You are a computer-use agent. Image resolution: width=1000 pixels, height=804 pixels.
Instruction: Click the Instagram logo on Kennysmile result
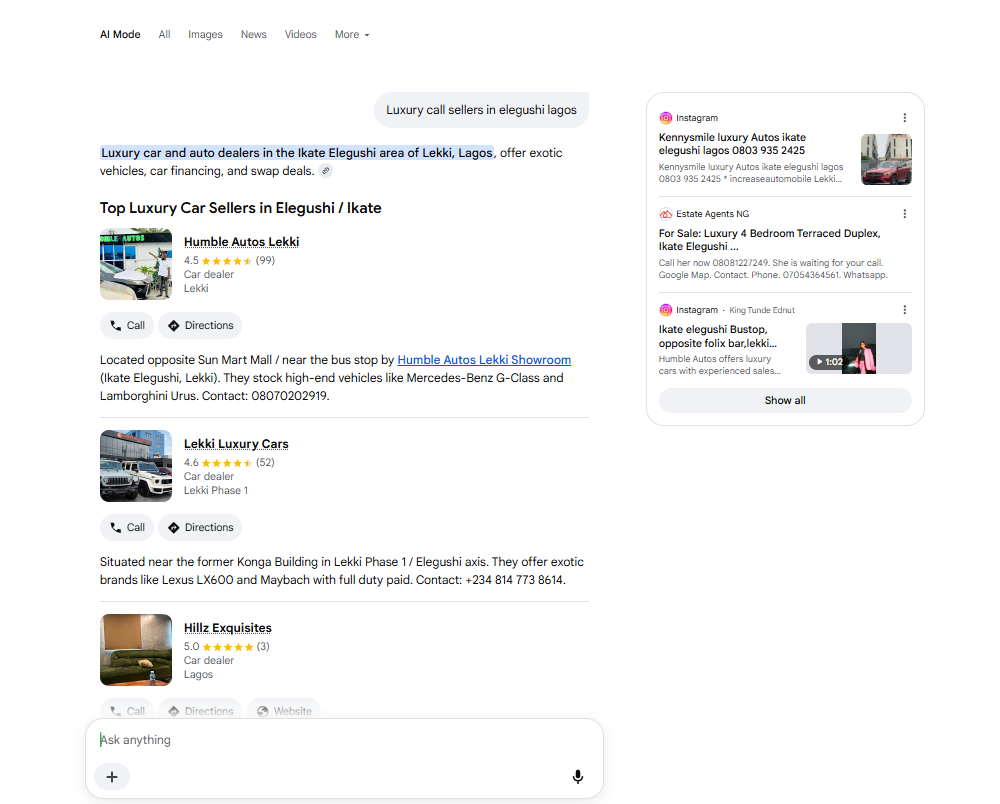(x=665, y=118)
